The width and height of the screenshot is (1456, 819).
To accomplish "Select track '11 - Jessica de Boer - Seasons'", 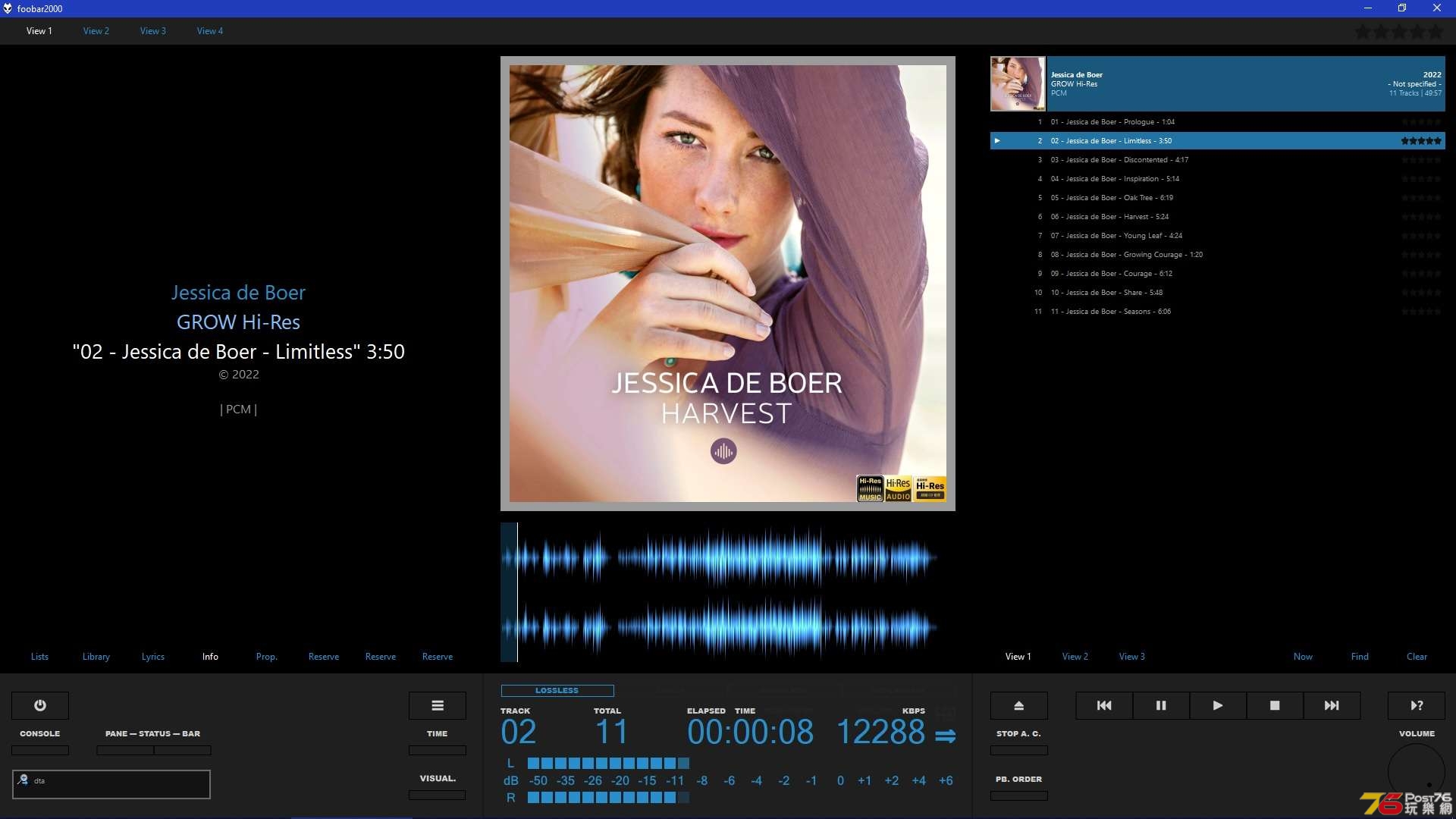I will pos(1218,312).
